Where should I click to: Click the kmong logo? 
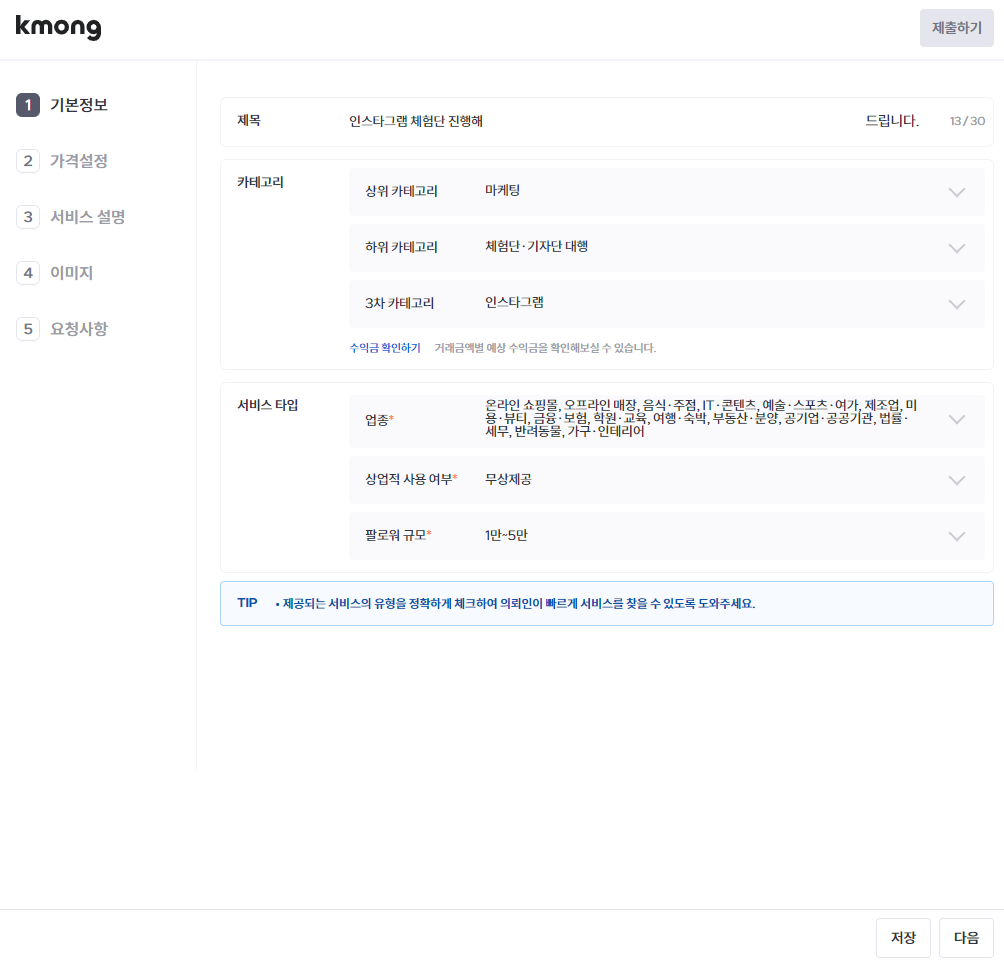click(58, 27)
